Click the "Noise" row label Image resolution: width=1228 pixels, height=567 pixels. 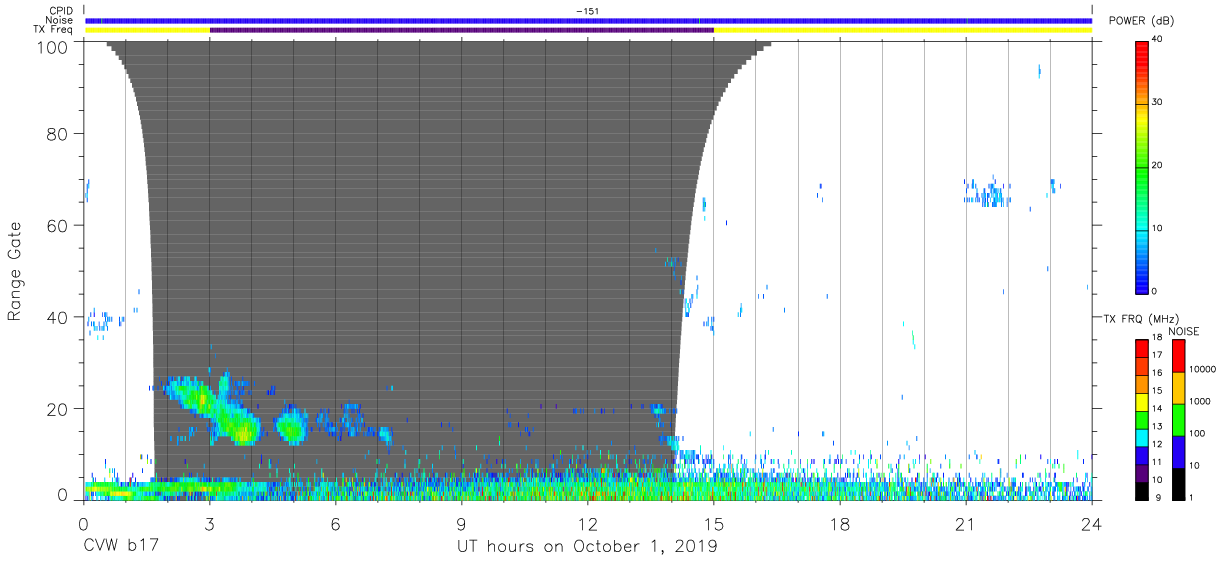tap(60, 20)
